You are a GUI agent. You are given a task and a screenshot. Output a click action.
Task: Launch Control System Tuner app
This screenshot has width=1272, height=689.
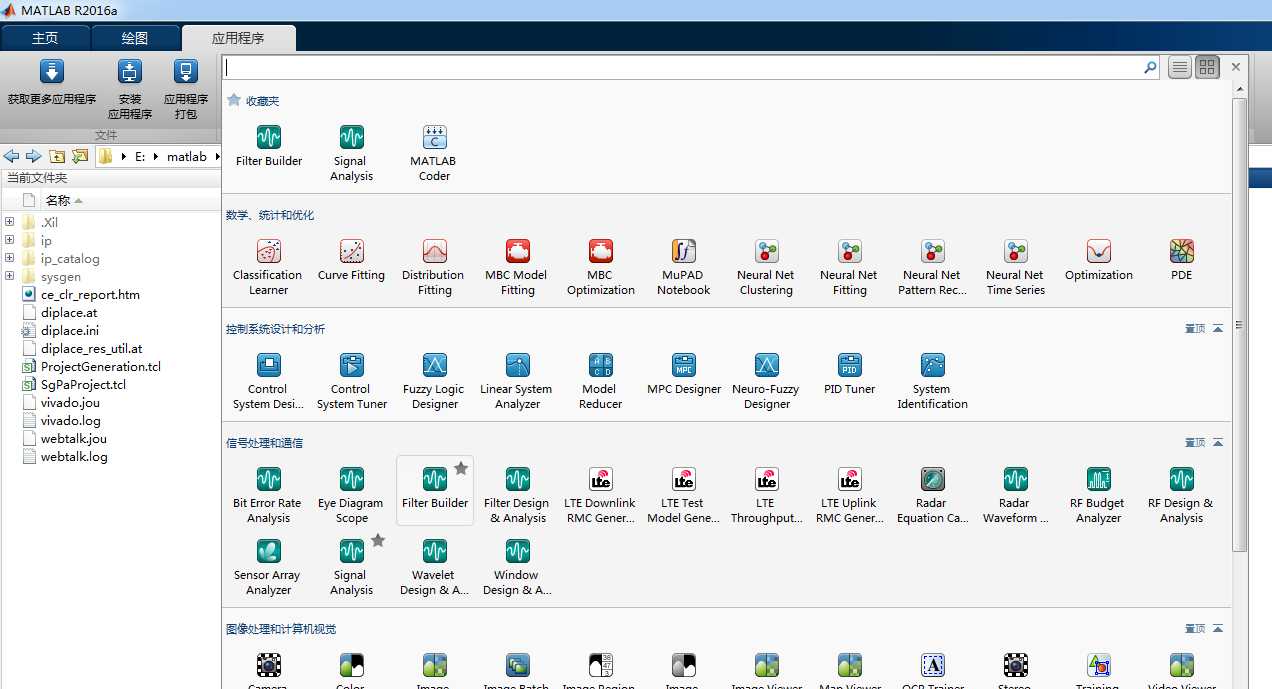(352, 381)
